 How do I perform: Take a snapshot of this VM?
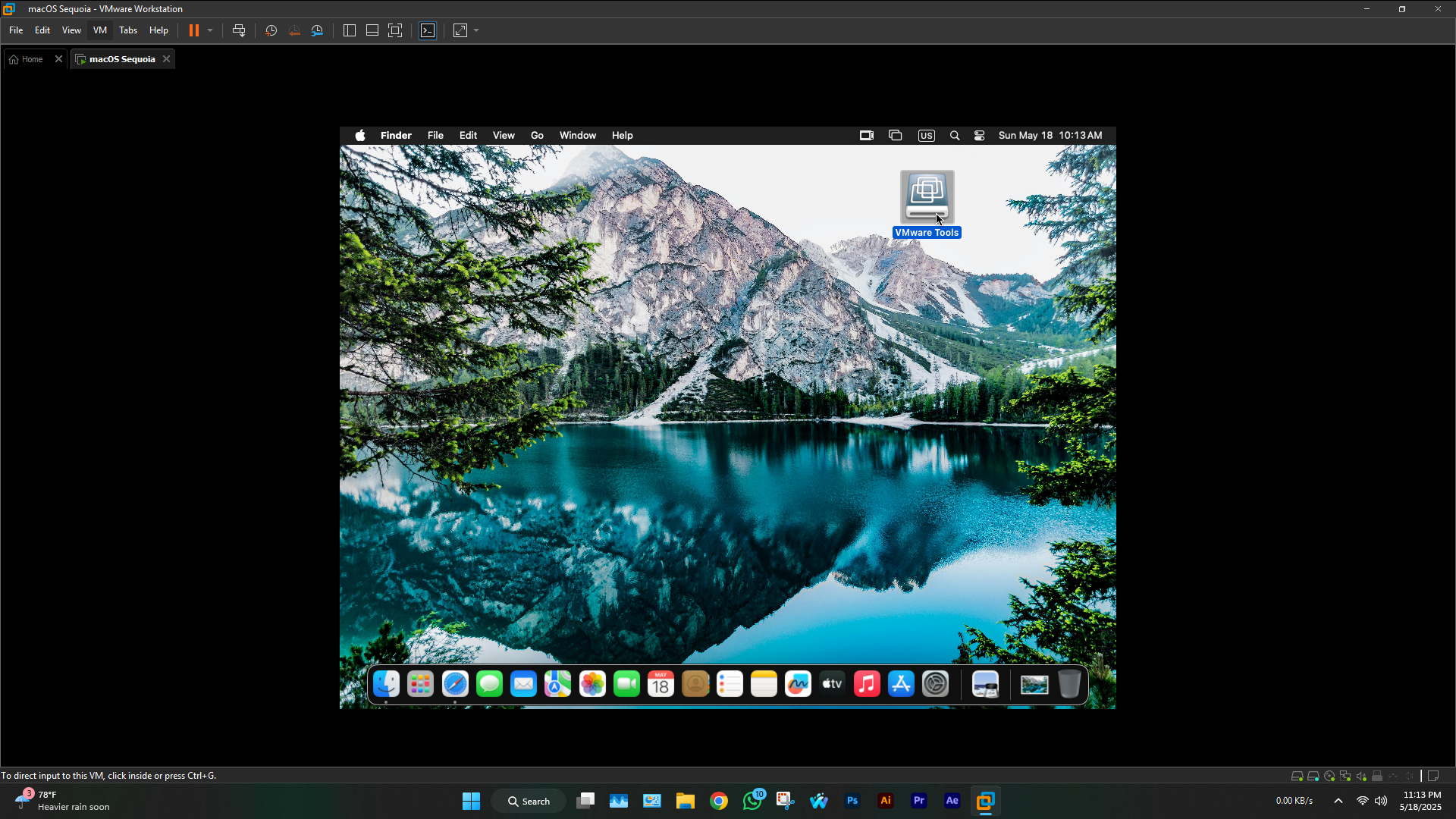click(x=271, y=30)
